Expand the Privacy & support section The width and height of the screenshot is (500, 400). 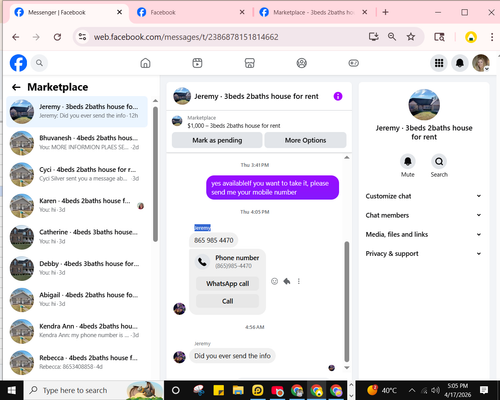423,254
